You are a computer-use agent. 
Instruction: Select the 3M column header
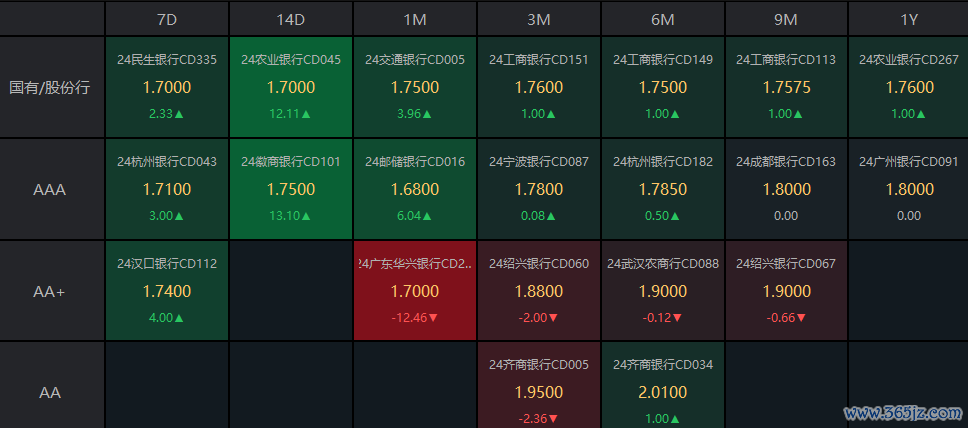[539, 19]
